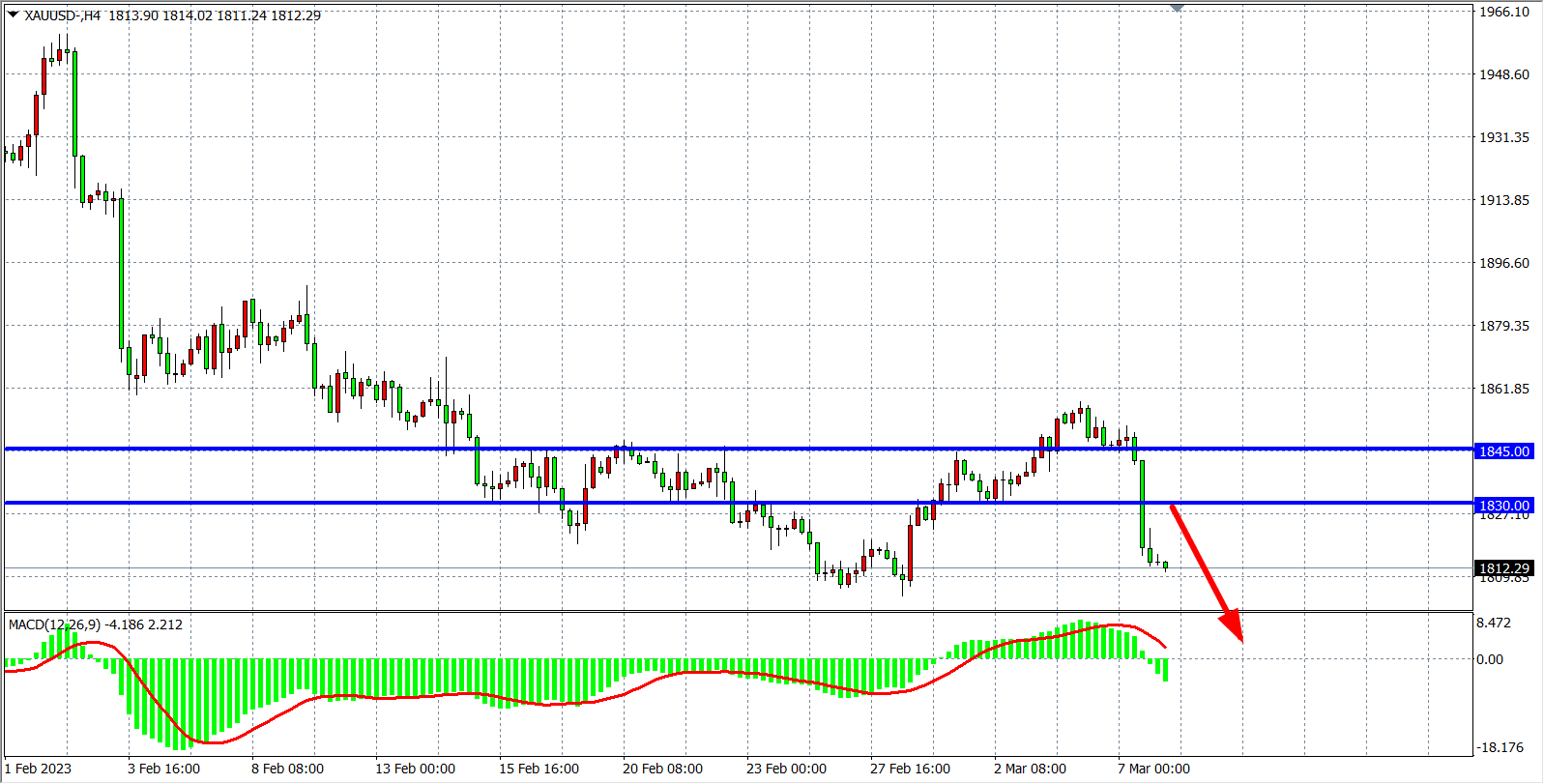The width and height of the screenshot is (1544, 784).
Task: Click the 1931.35 price axis label
Action: 1503,137
